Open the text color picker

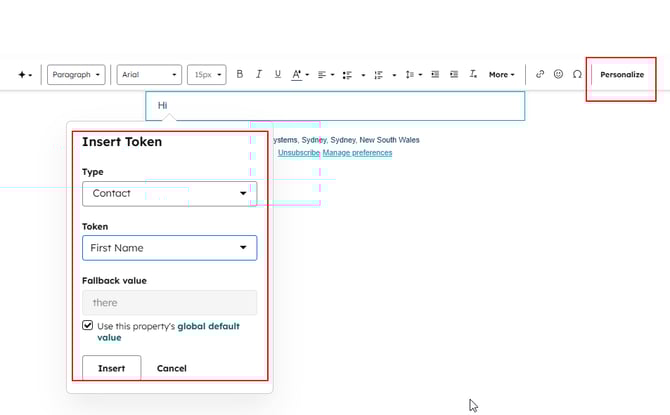tap(299, 74)
